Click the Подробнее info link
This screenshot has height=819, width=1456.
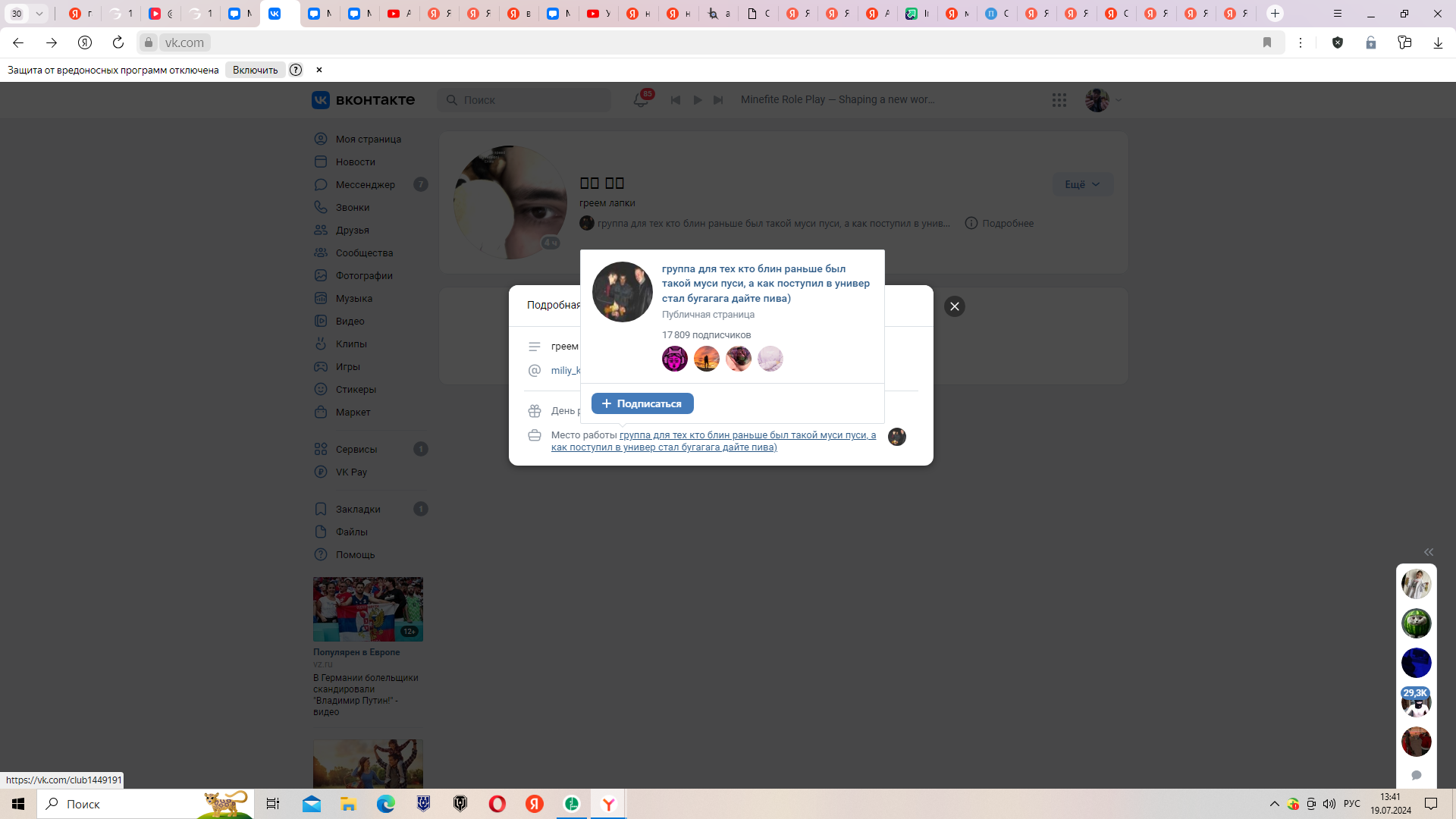coord(1007,224)
